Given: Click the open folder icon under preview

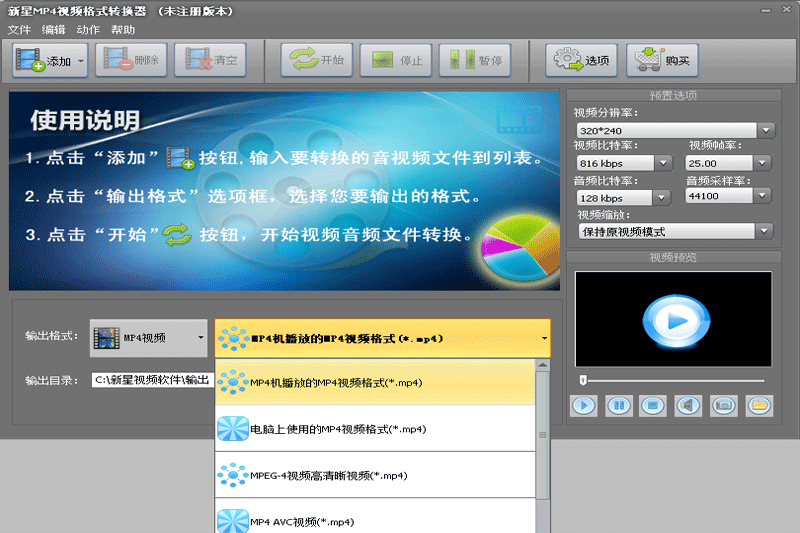Looking at the screenshot, I should pos(759,406).
